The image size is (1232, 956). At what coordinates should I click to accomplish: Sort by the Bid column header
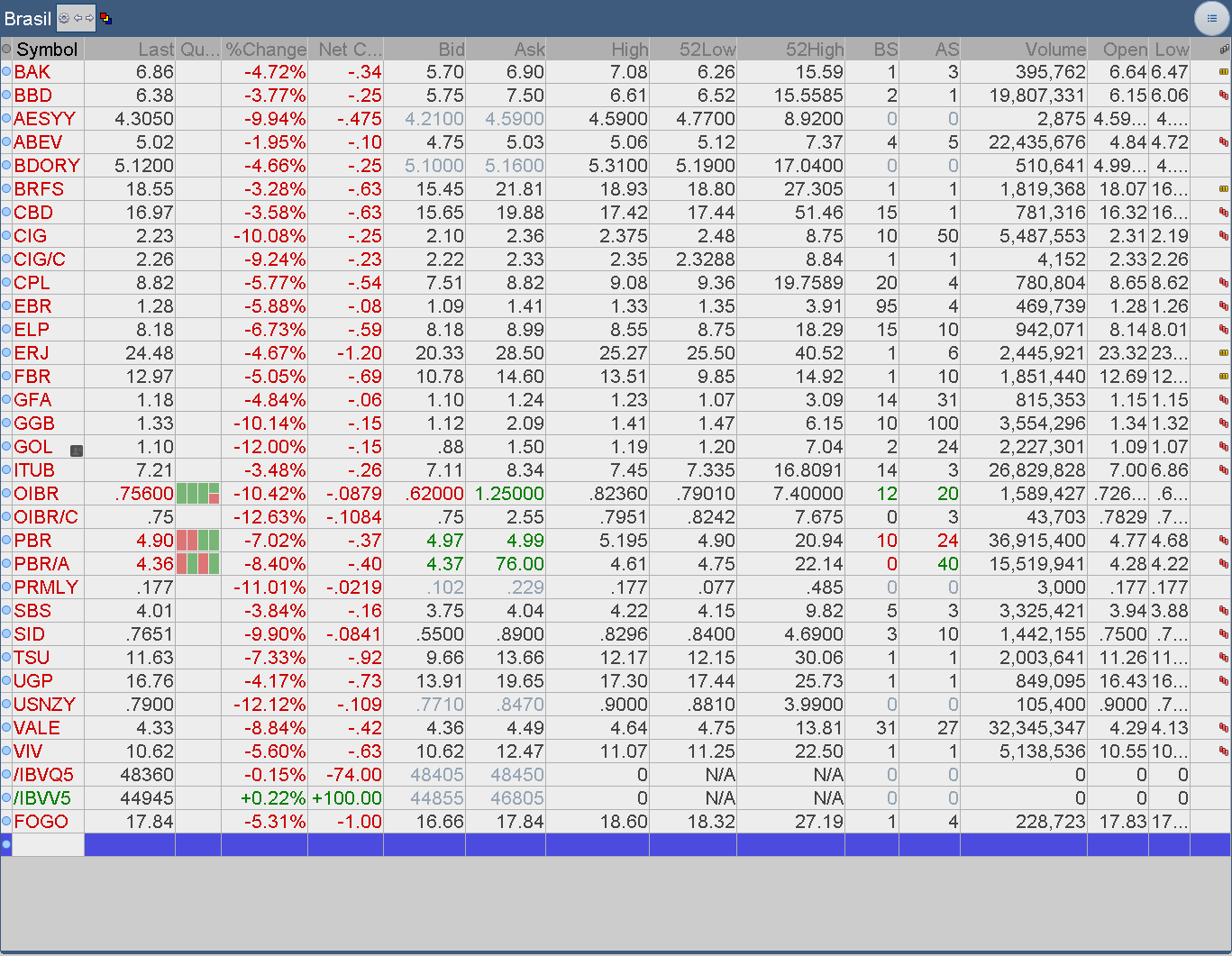point(424,50)
